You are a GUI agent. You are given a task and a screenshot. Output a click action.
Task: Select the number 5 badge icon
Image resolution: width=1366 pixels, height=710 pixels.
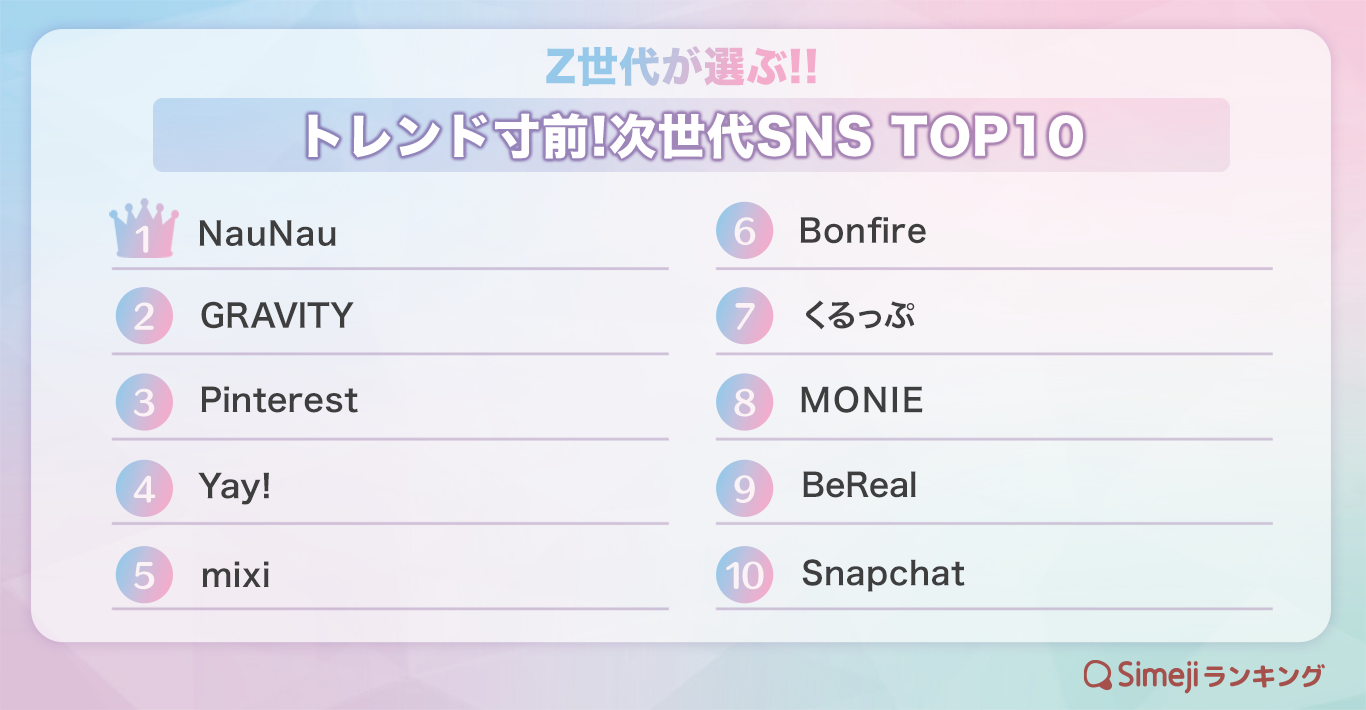pyautogui.click(x=144, y=576)
